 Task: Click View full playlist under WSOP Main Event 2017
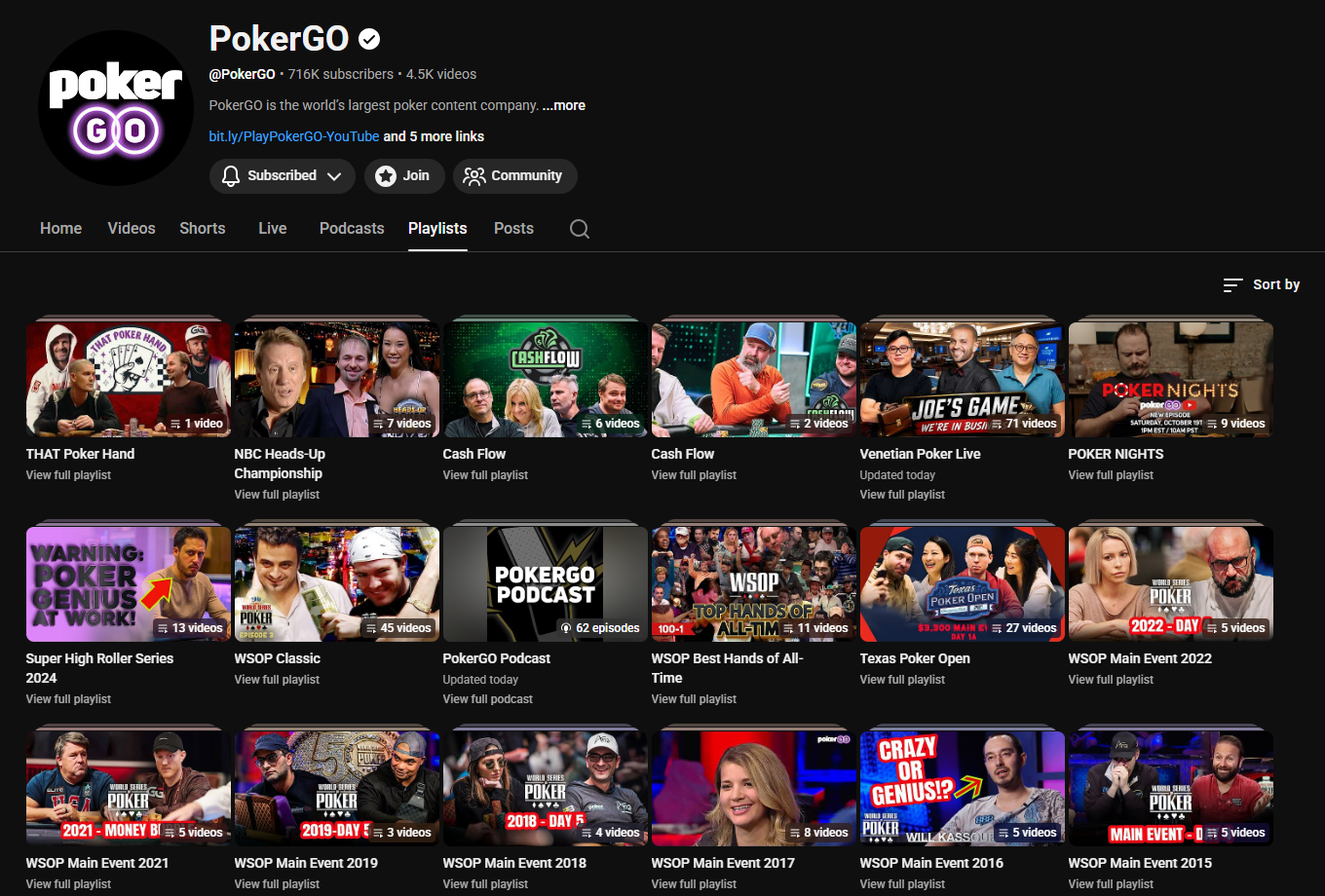pyautogui.click(x=694, y=884)
